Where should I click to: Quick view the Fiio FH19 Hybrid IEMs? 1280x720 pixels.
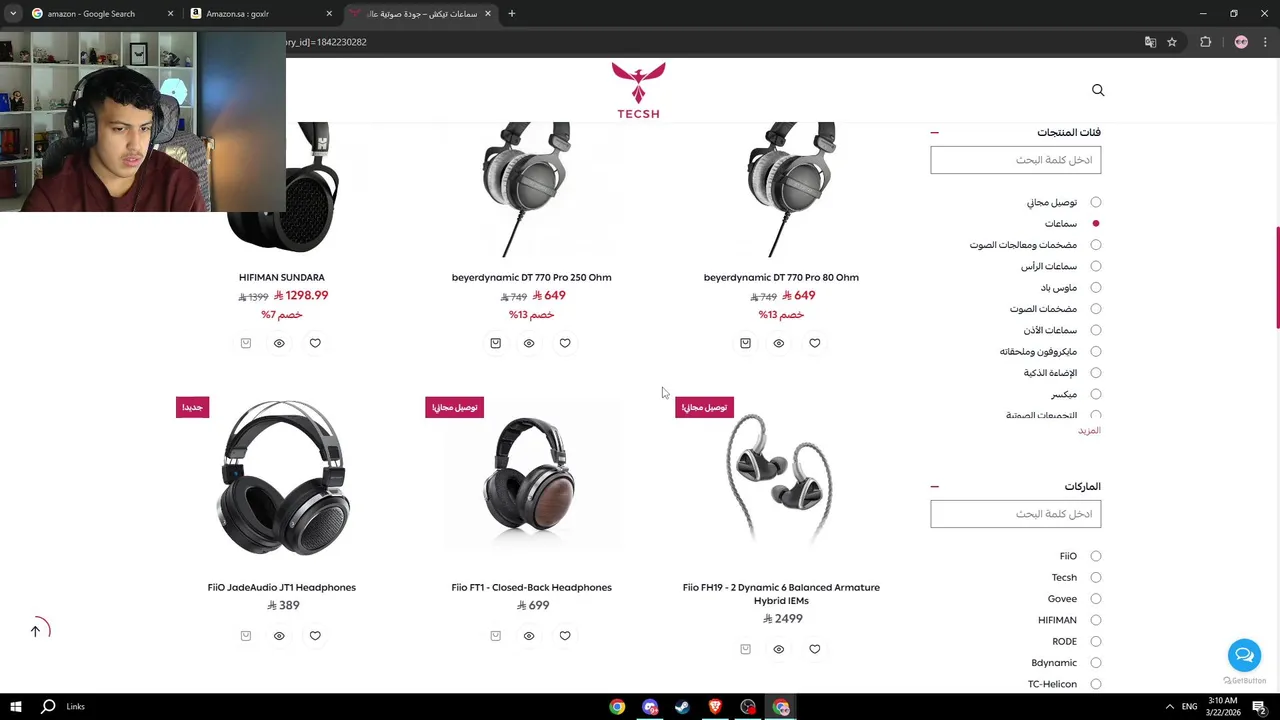click(779, 649)
